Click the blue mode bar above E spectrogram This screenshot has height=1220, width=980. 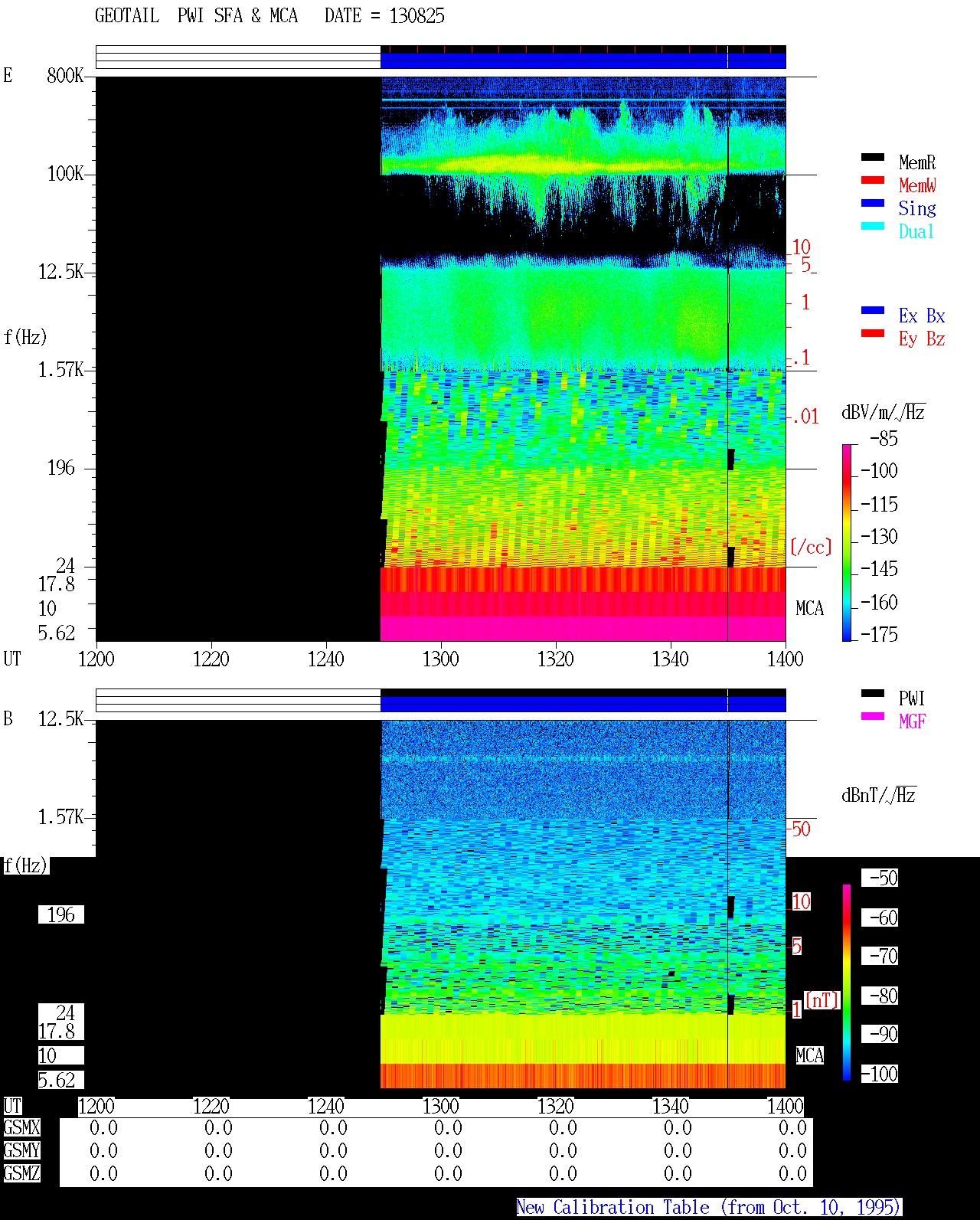tap(583, 61)
